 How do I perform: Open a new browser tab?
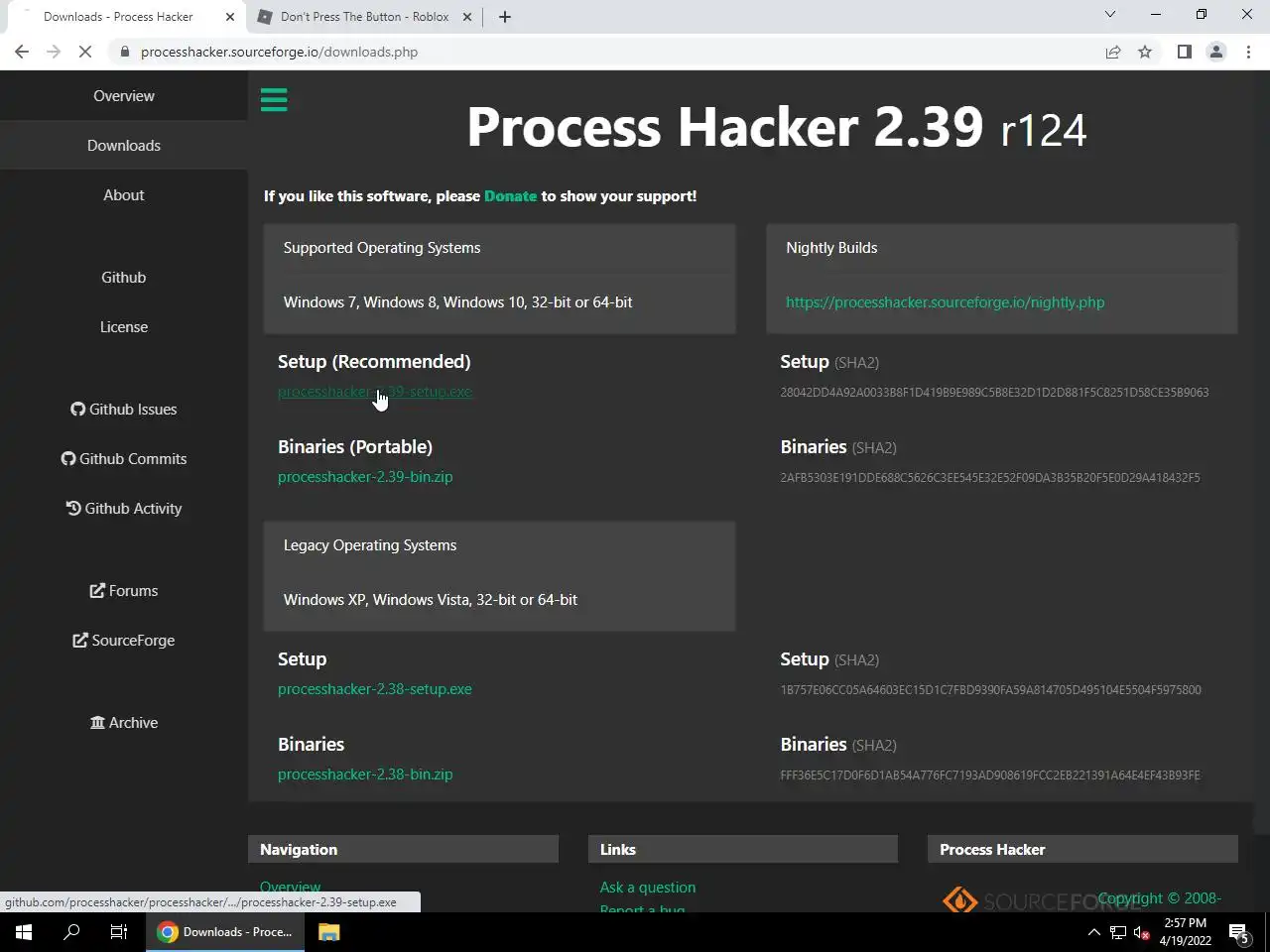505,17
